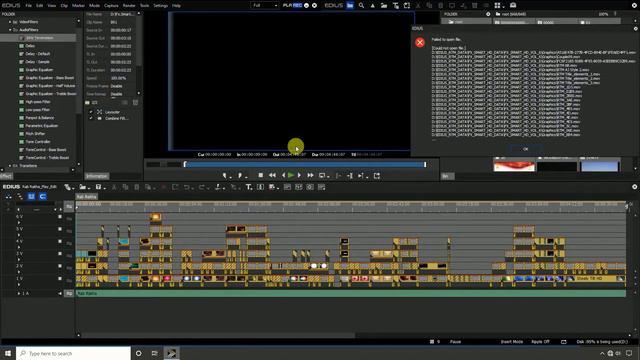Toggle the 2 V track video mute
This screenshot has width=640, height=360.
(x=60, y=266)
